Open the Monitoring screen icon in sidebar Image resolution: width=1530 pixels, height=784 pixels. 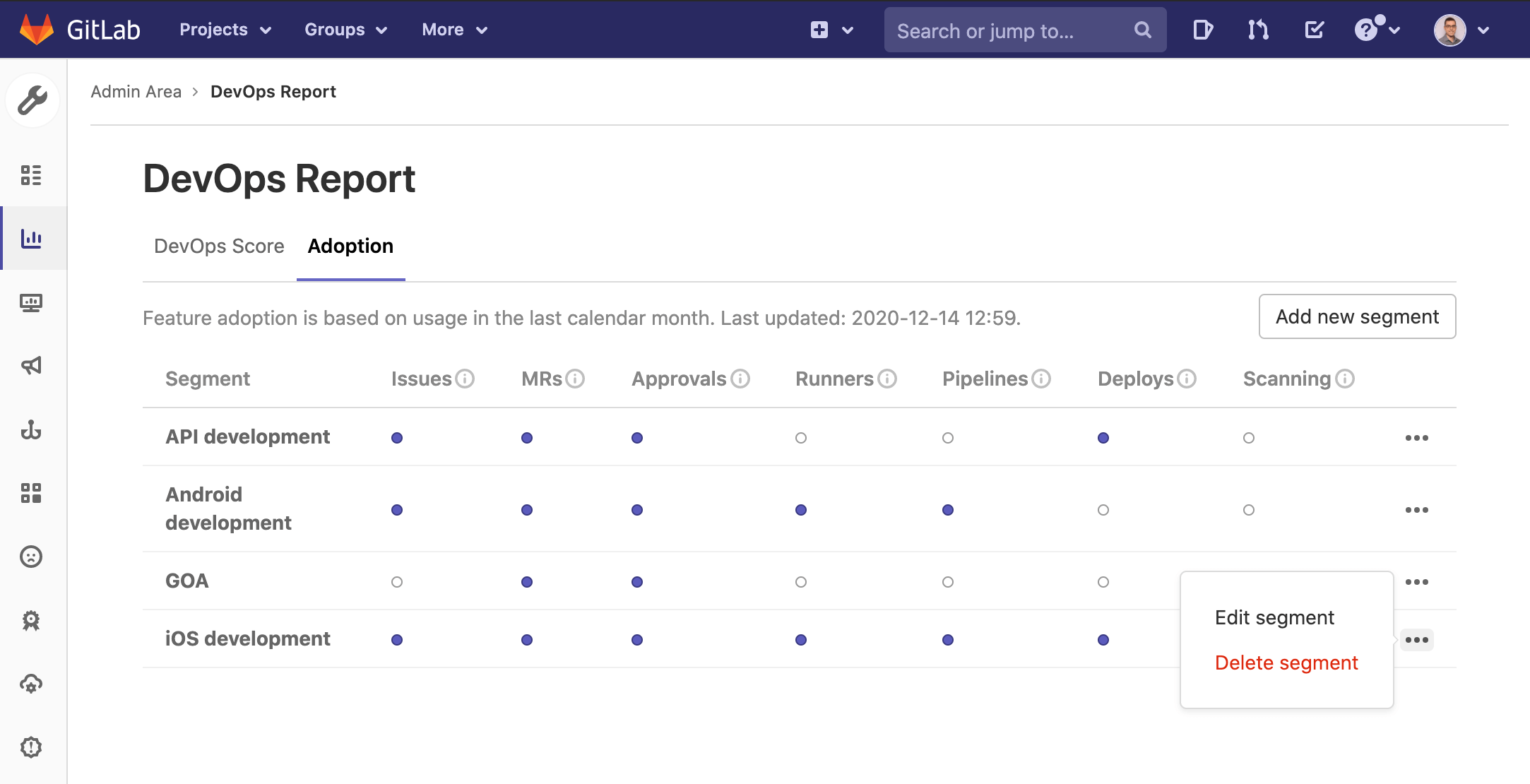(31, 303)
